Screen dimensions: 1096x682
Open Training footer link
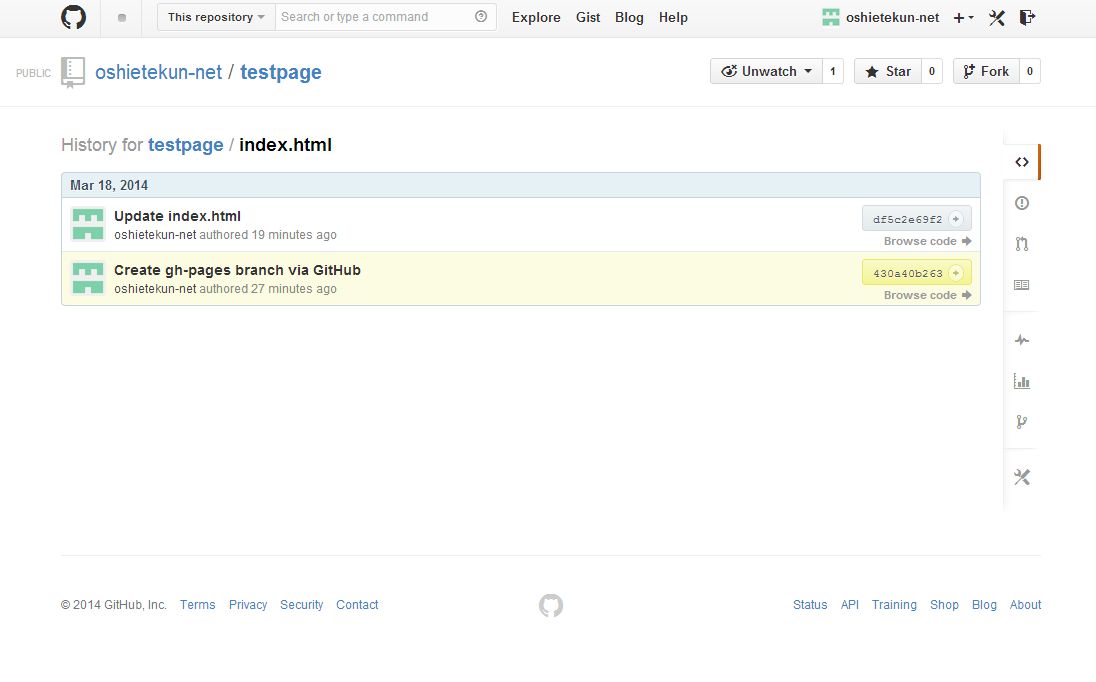(894, 604)
